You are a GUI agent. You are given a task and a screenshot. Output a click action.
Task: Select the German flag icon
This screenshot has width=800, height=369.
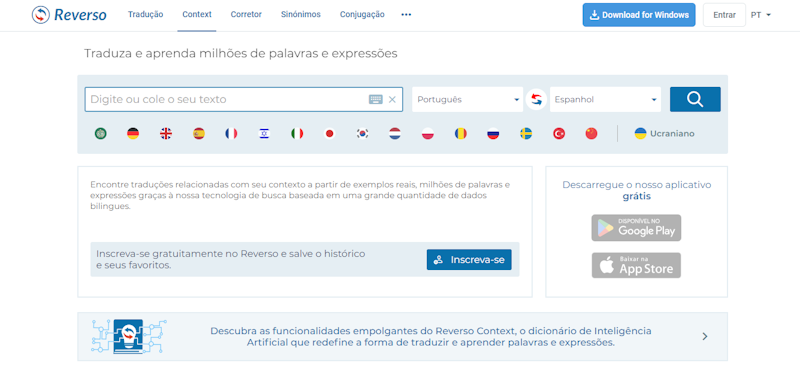coord(133,134)
